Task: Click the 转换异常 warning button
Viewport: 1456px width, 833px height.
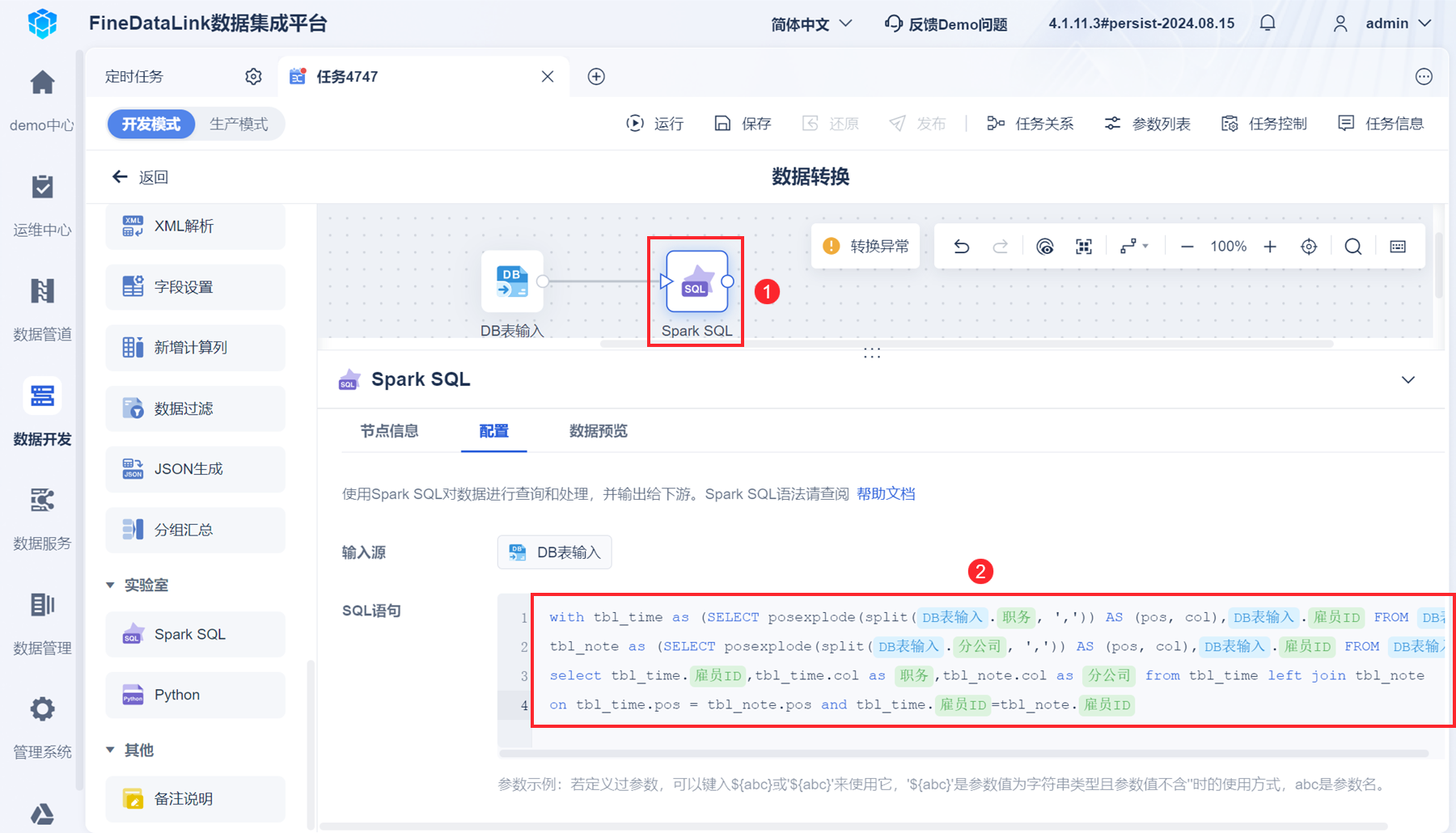Action: (866, 247)
